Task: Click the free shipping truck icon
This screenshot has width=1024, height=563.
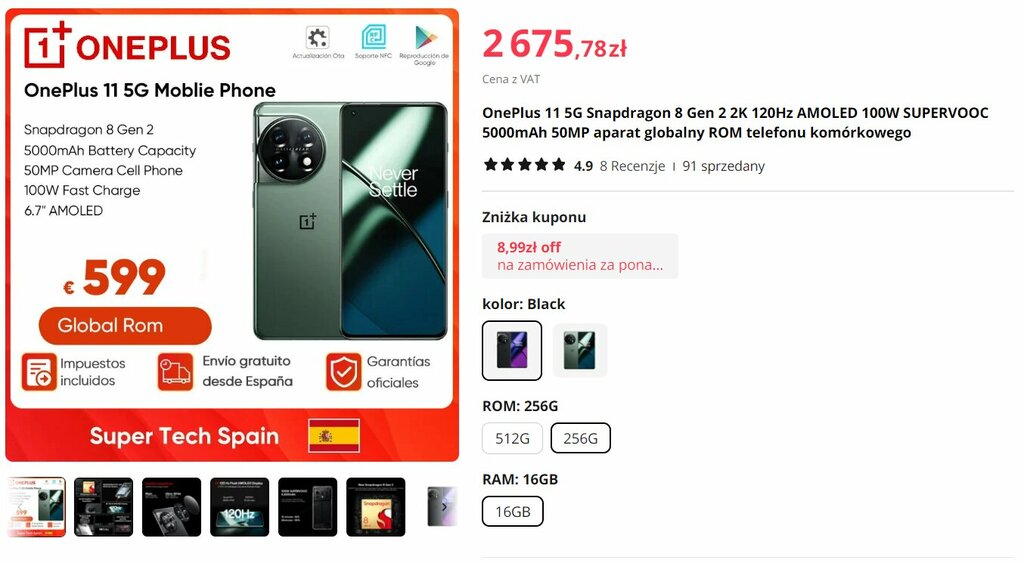Action: [x=175, y=372]
